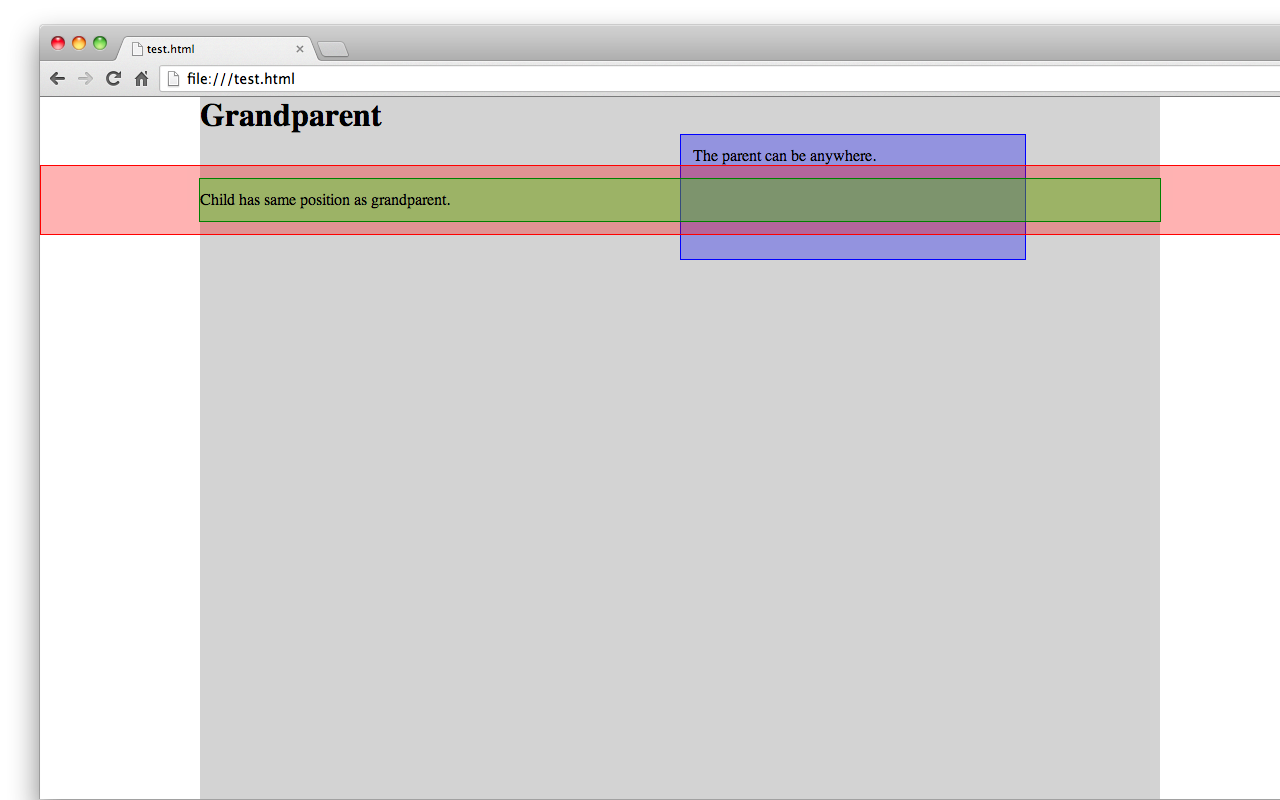The width and height of the screenshot is (1280, 800).
Task: Reload the page with the refresh icon
Action: [x=113, y=79]
